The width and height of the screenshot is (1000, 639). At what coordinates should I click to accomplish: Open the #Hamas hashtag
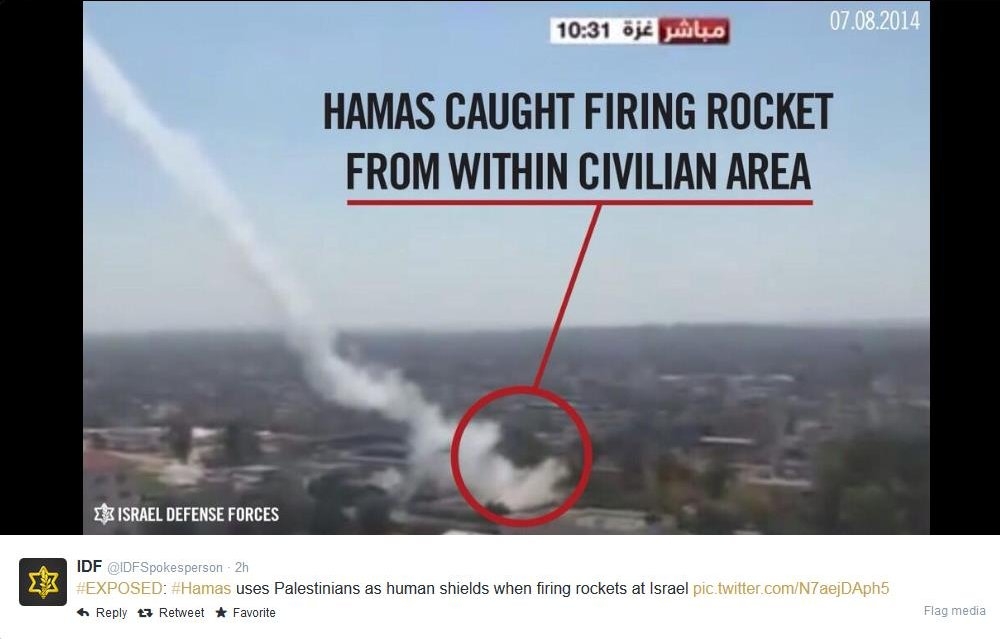tap(201, 588)
